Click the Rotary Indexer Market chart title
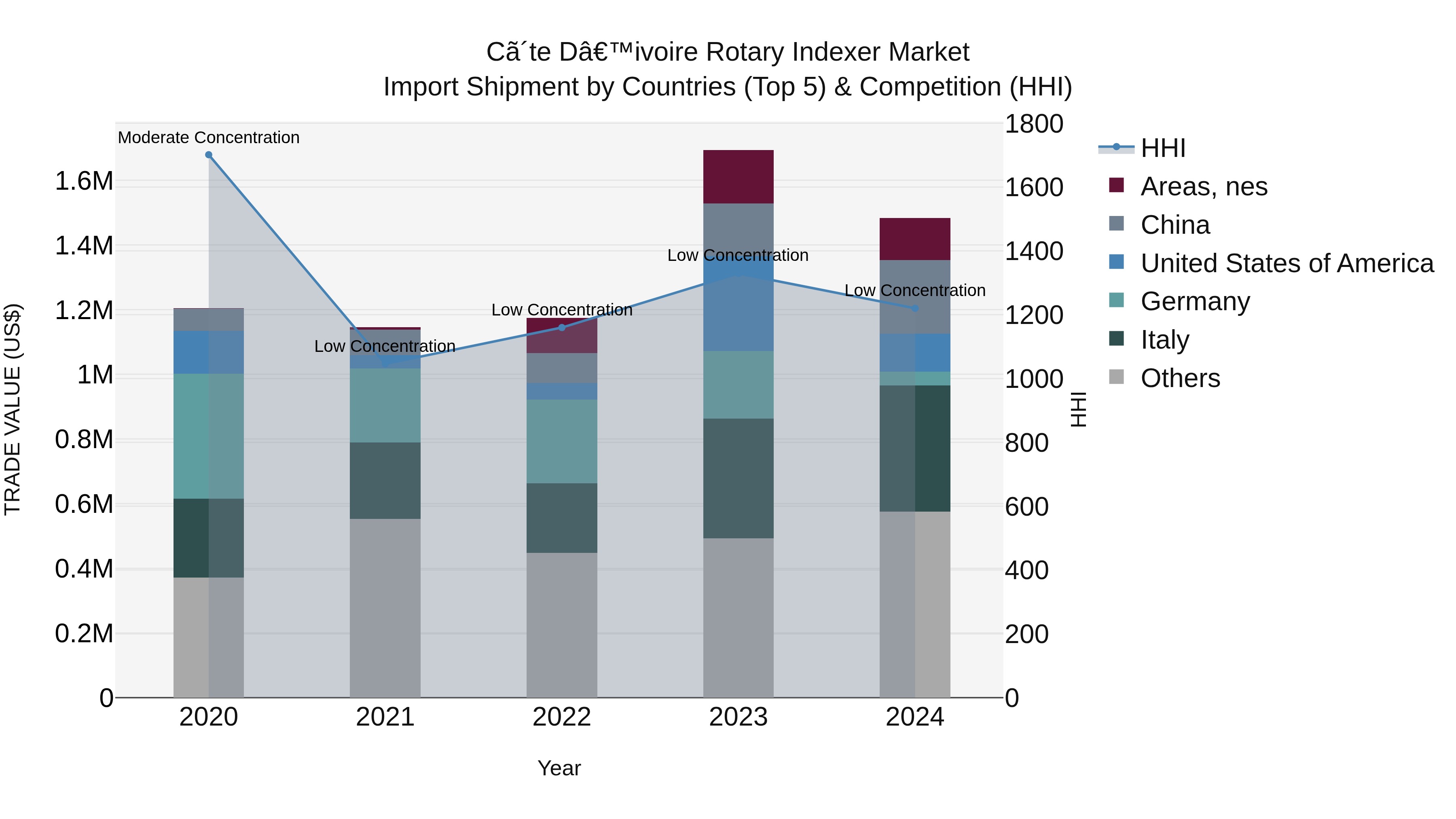The height and width of the screenshot is (819, 1456). point(728,52)
